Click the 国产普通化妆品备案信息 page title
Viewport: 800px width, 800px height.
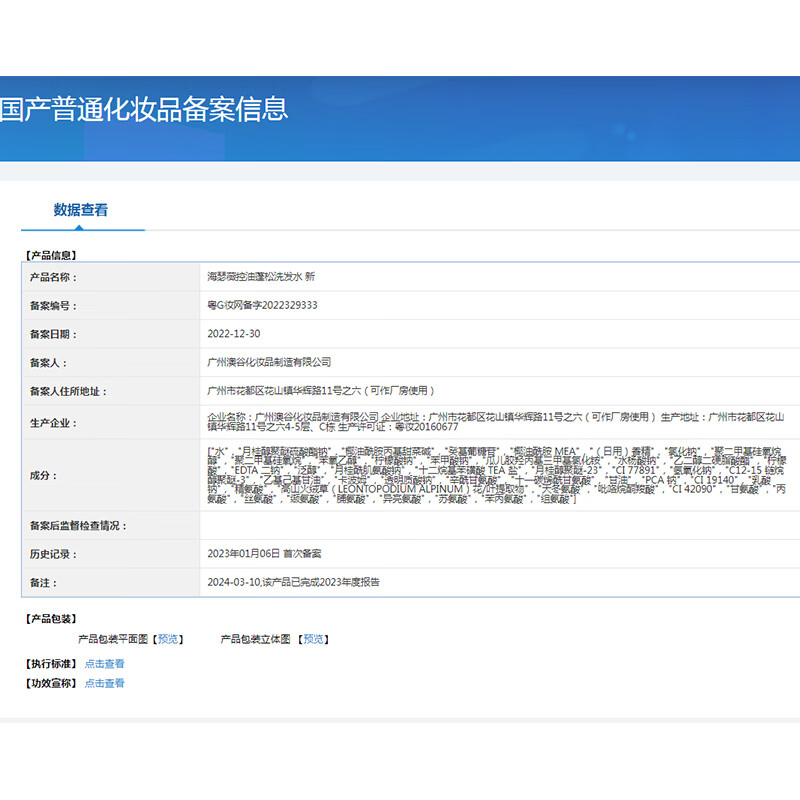tap(144, 109)
